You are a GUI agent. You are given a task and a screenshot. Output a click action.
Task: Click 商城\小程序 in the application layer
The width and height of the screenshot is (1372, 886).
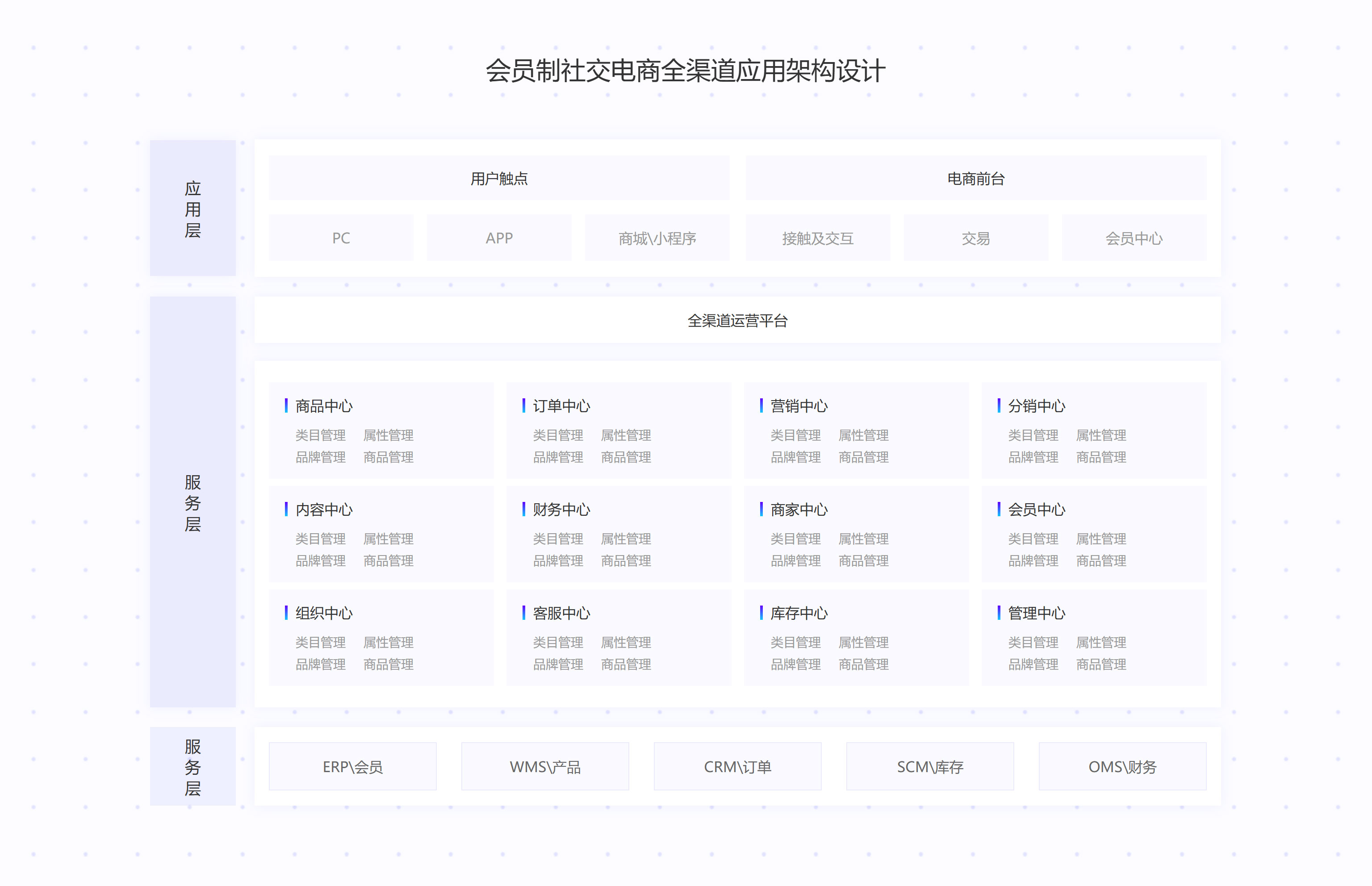657,238
